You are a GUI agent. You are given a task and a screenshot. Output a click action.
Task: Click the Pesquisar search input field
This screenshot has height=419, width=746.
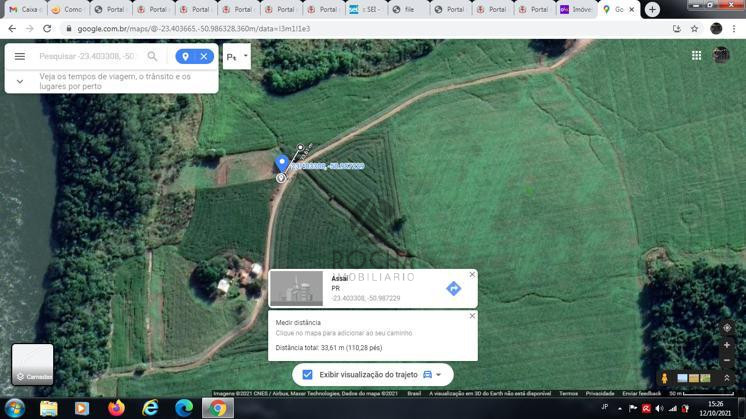[x=85, y=57]
